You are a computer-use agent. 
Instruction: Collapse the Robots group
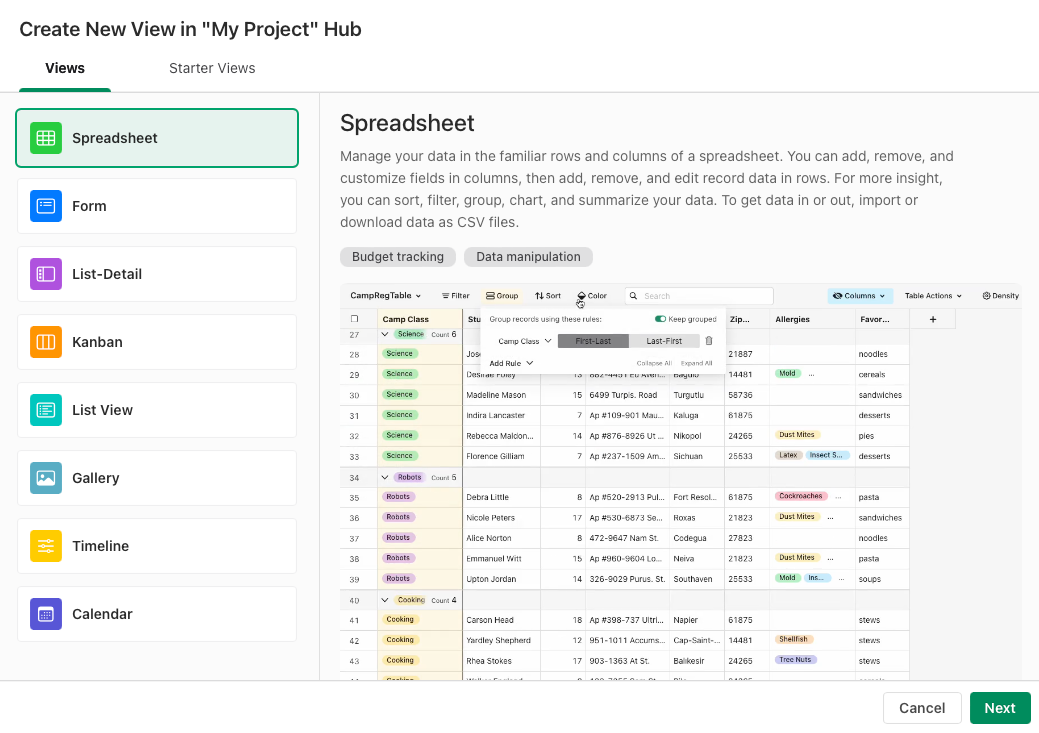[384, 477]
